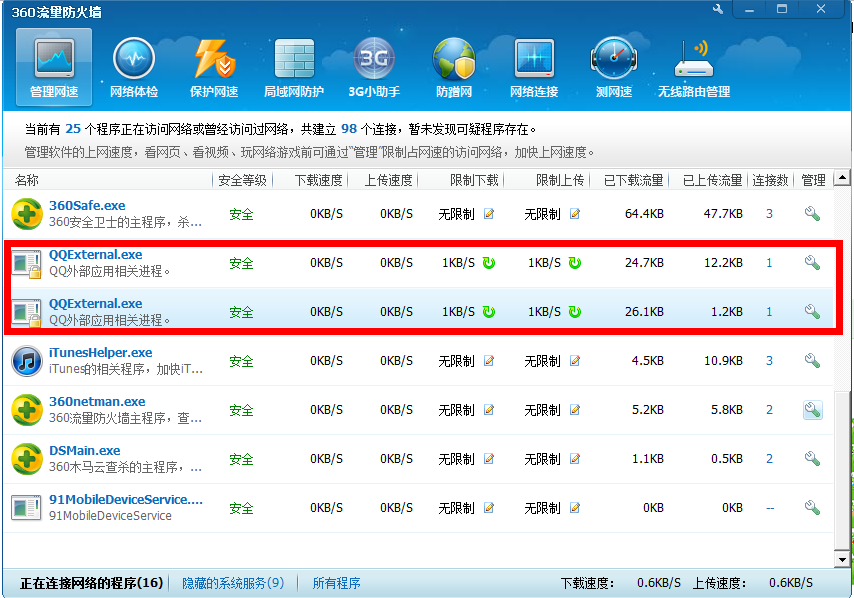The width and height of the screenshot is (854, 598).
Task: Open the 管理网速 speed management section
Action: pyautogui.click(x=54, y=67)
